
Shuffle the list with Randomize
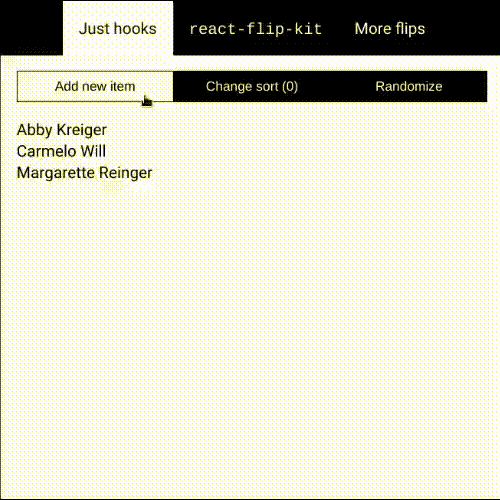[x=409, y=86]
